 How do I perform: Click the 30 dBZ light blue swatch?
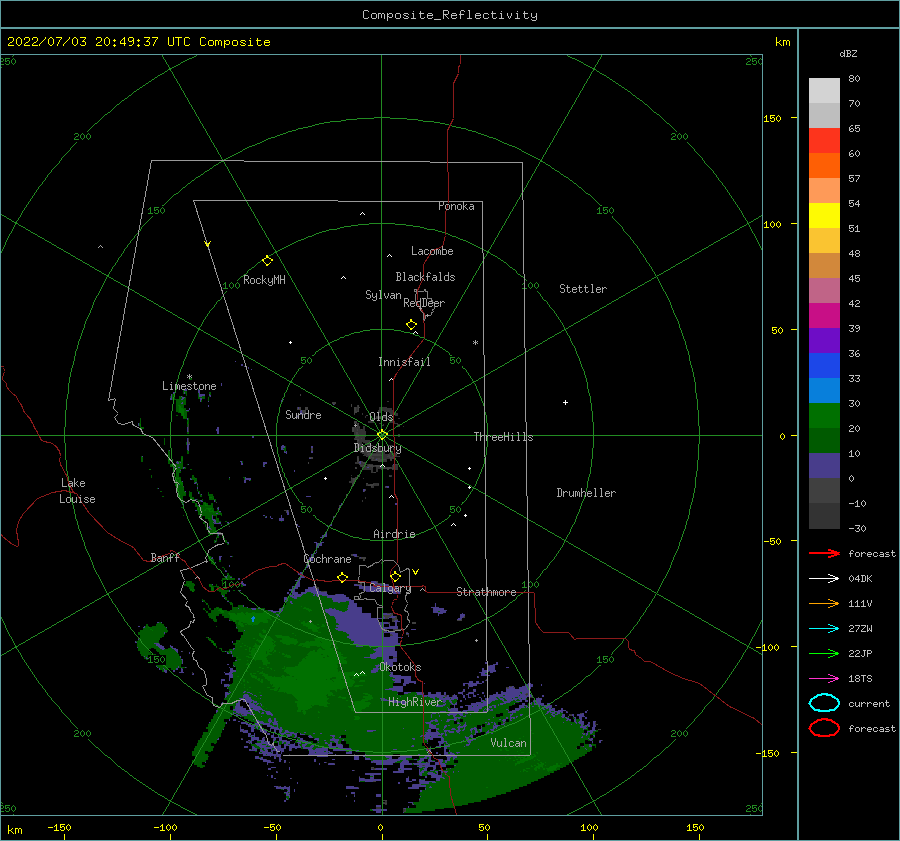[x=824, y=390]
